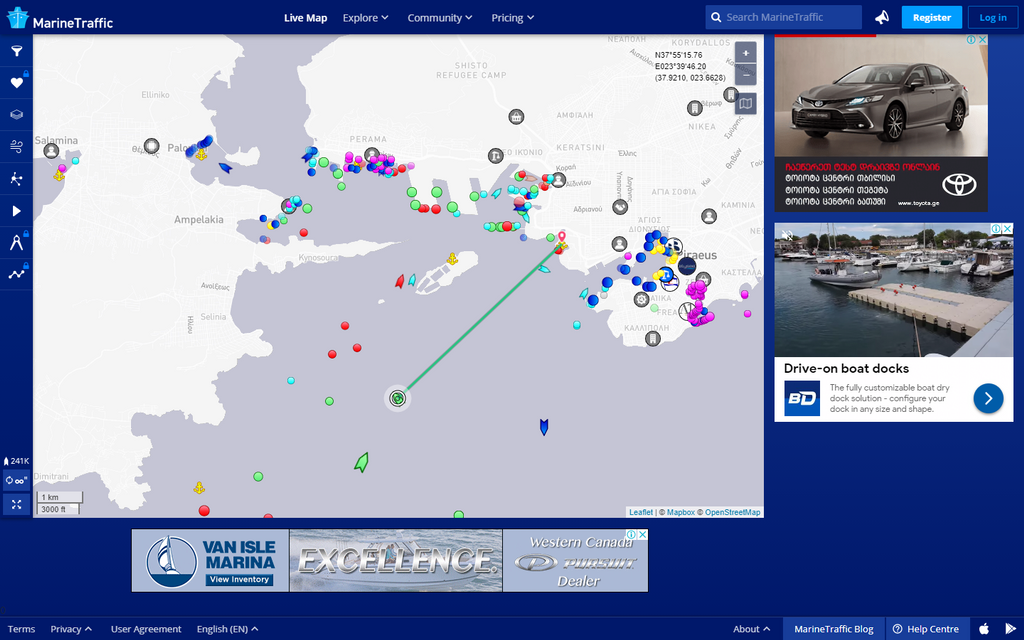Open the Leaflet attribution link
Image resolution: width=1024 pixels, height=640 pixels.
641,512
